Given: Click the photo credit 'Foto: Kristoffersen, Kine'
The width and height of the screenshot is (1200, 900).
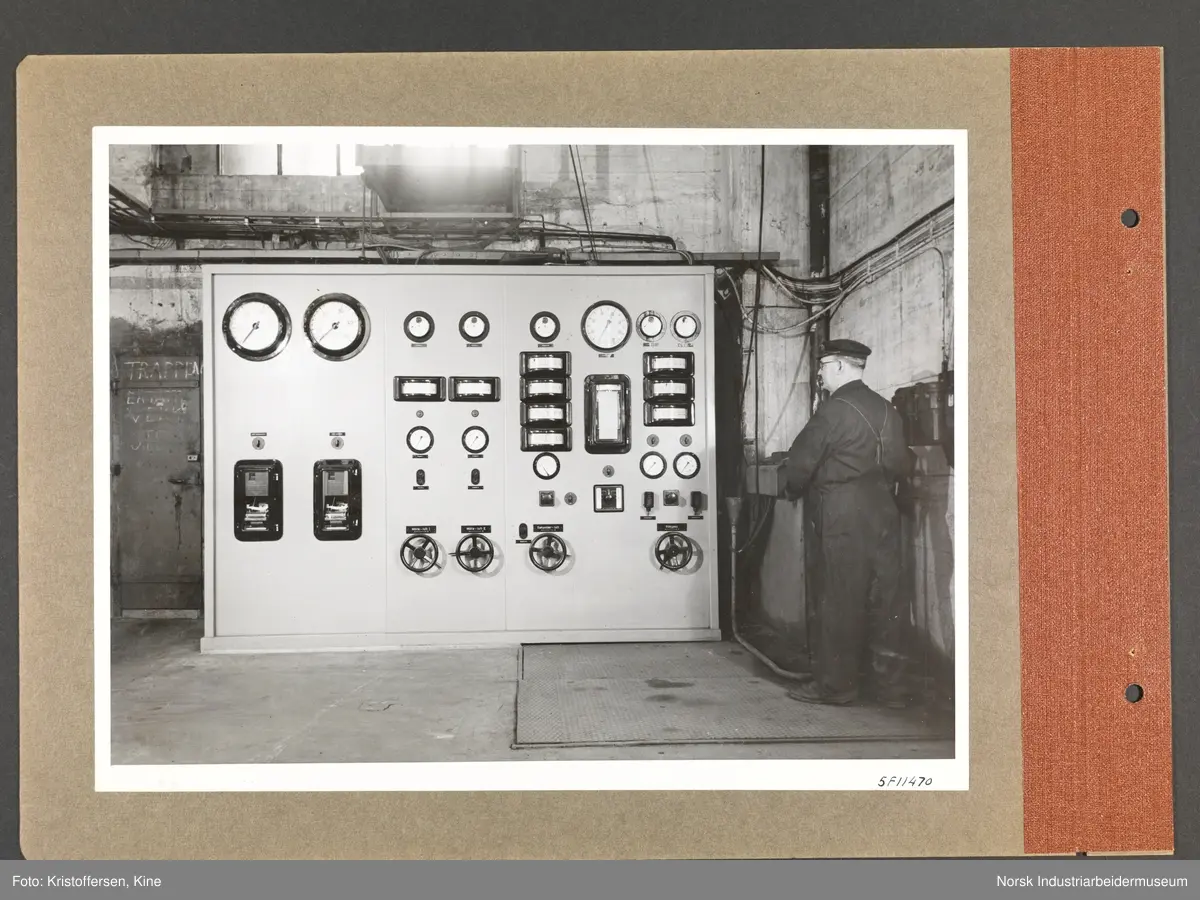Looking at the screenshot, I should (87, 881).
